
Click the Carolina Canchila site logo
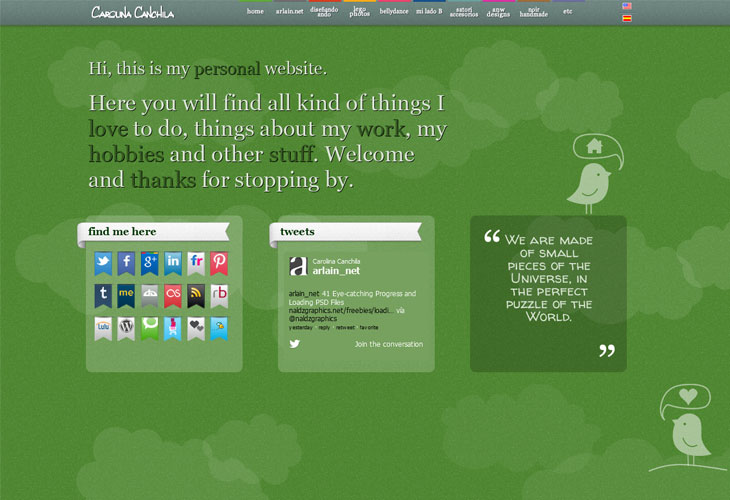133,12
